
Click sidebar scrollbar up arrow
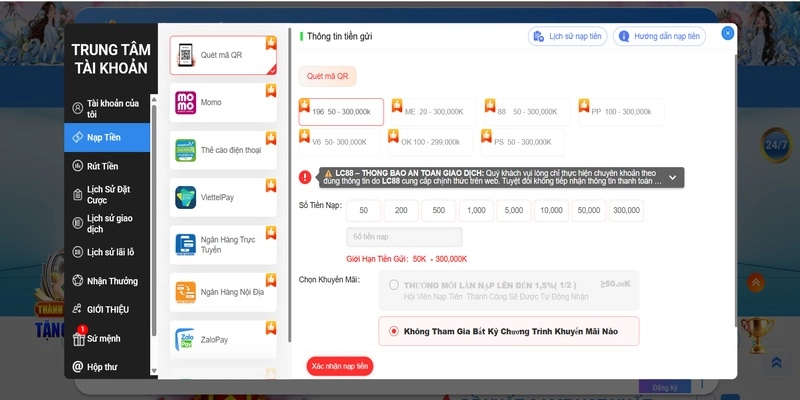[x=154, y=98]
